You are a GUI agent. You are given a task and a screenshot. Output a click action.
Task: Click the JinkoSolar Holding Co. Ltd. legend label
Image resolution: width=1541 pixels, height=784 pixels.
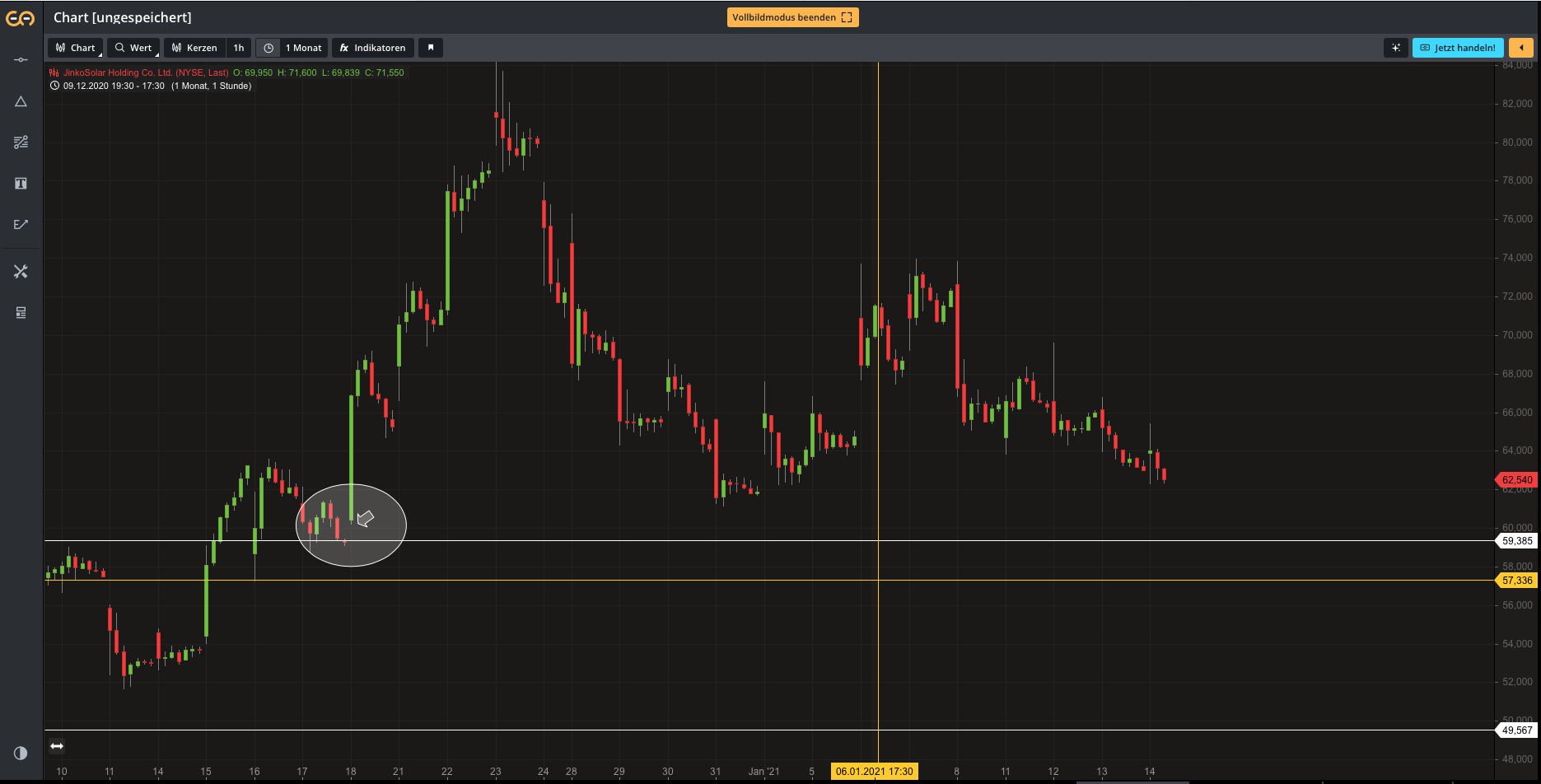(146, 72)
